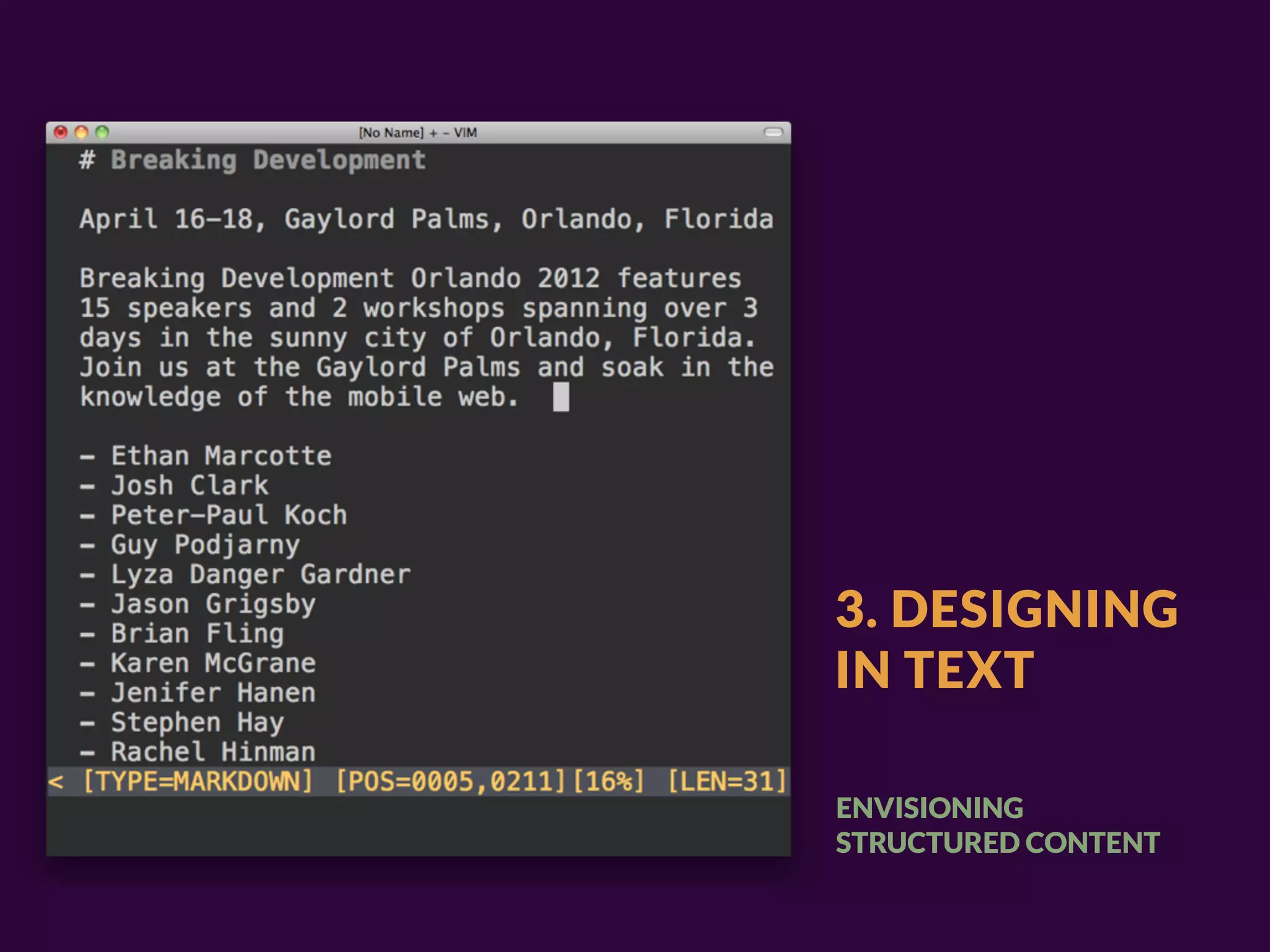Click the '# Breaking Development' heading line
1270x952 pixels.
[252, 161]
